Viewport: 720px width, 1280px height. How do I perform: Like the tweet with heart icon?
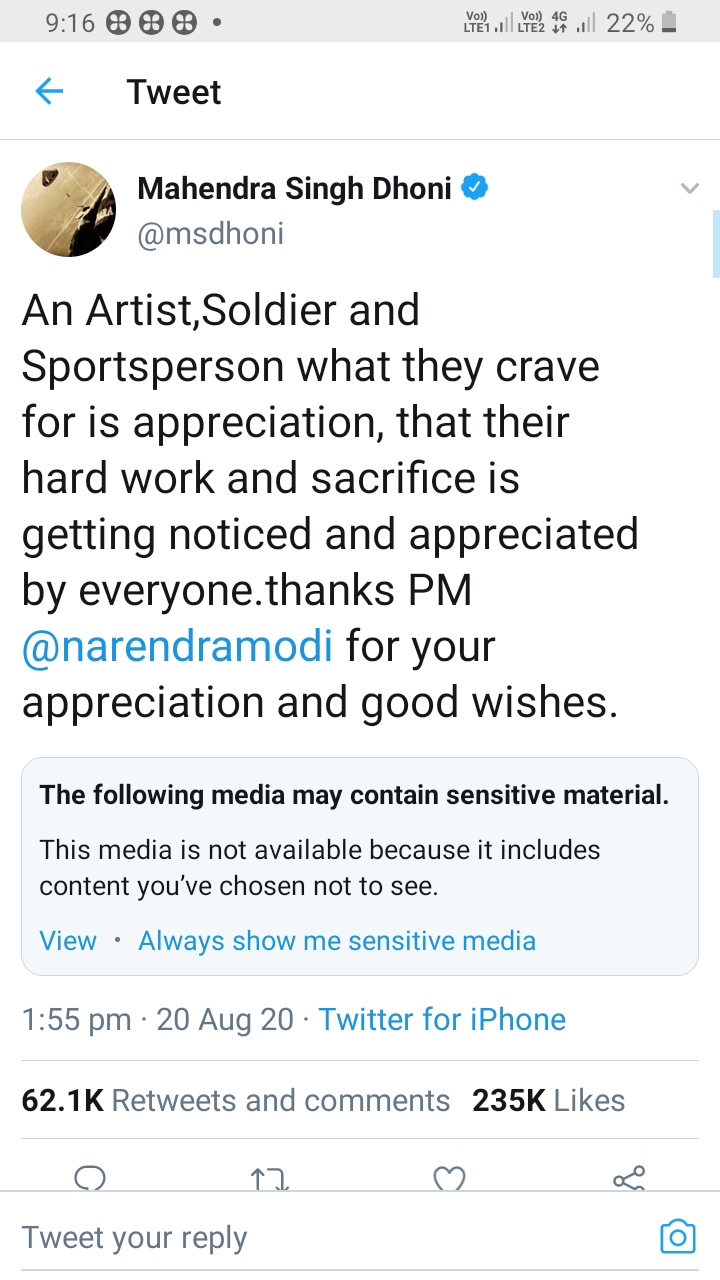pyautogui.click(x=450, y=1179)
